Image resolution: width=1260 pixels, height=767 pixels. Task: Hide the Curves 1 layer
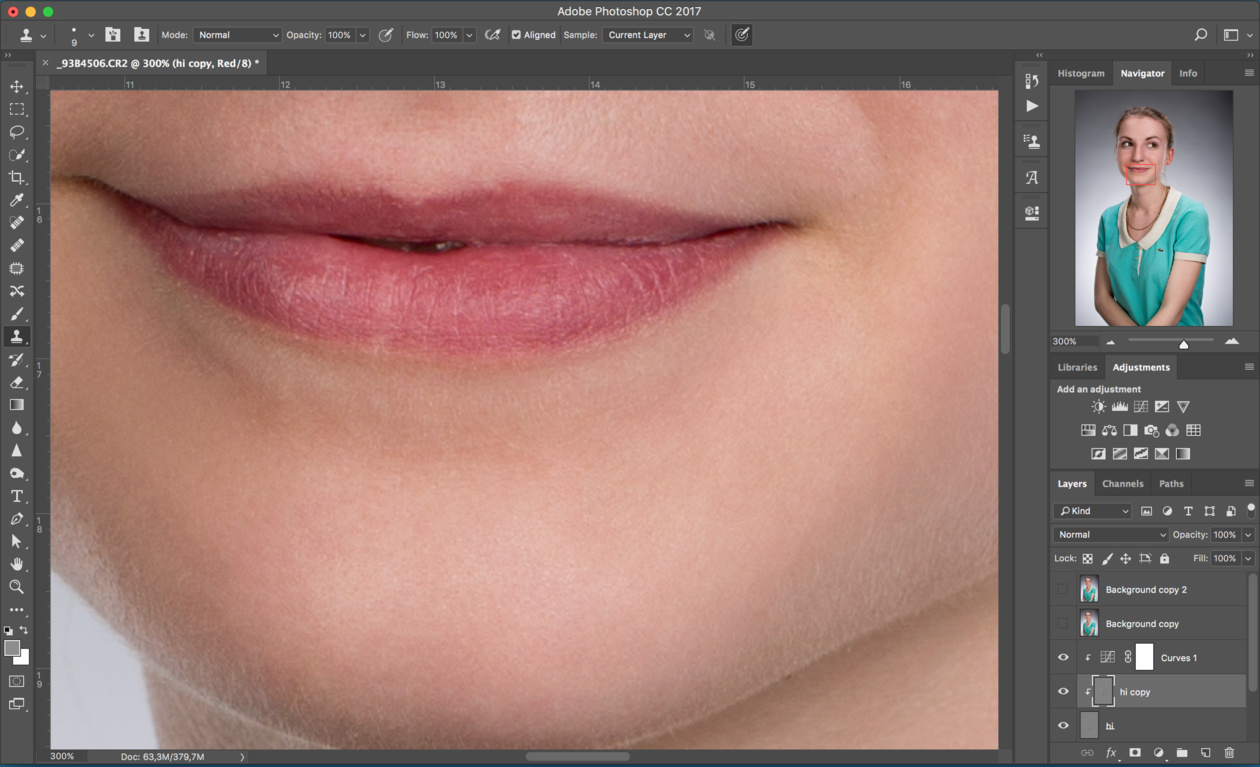(x=1063, y=658)
